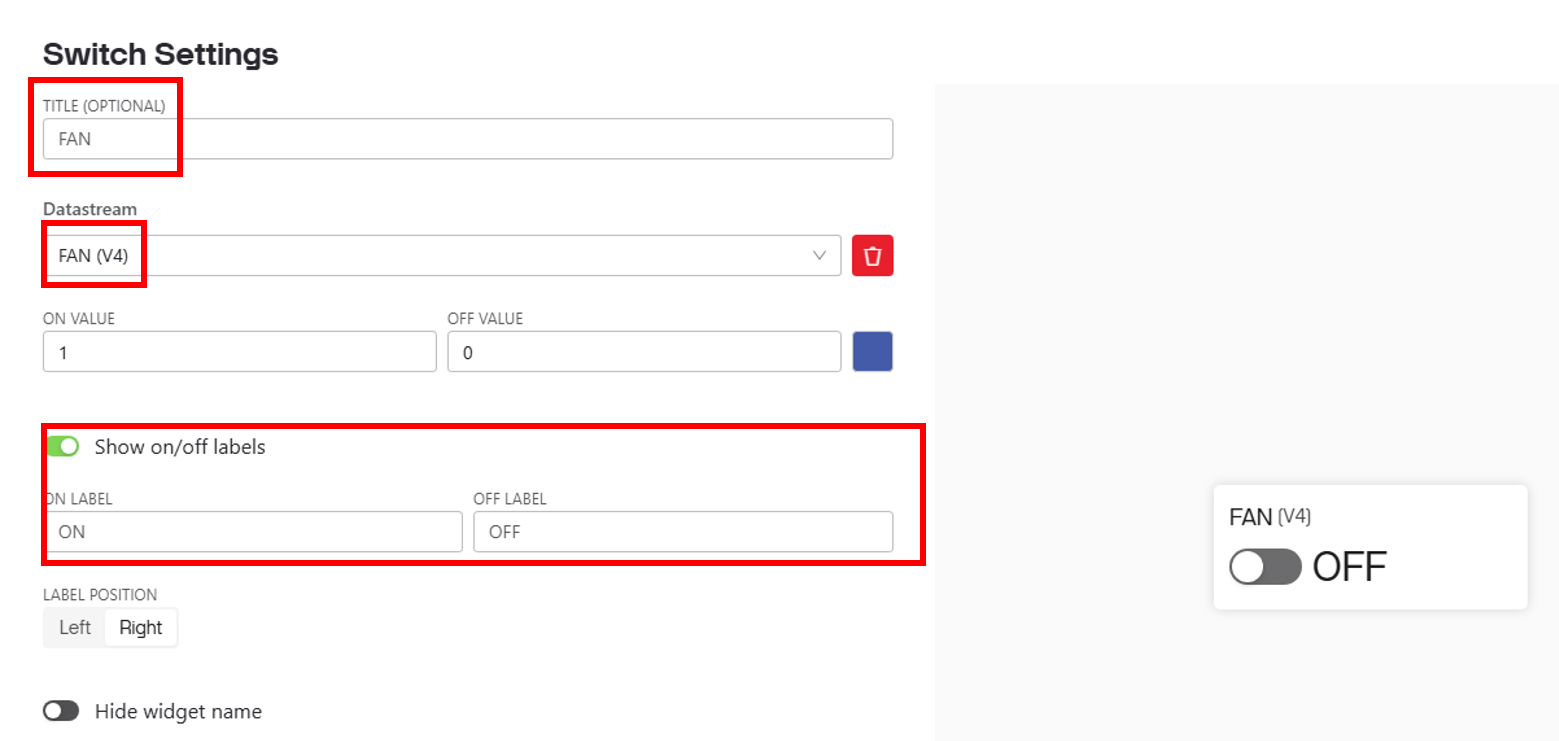Click into the OFF LABEL text box

click(683, 532)
